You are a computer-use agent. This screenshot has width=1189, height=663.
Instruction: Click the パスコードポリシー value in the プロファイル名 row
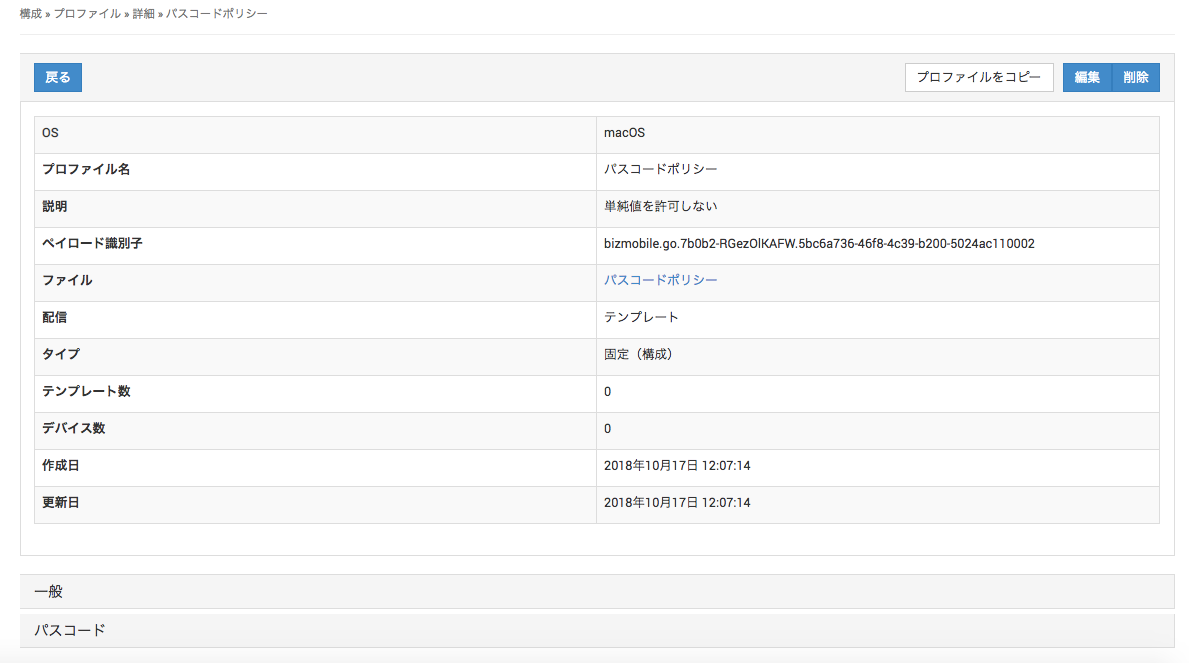tap(660, 170)
